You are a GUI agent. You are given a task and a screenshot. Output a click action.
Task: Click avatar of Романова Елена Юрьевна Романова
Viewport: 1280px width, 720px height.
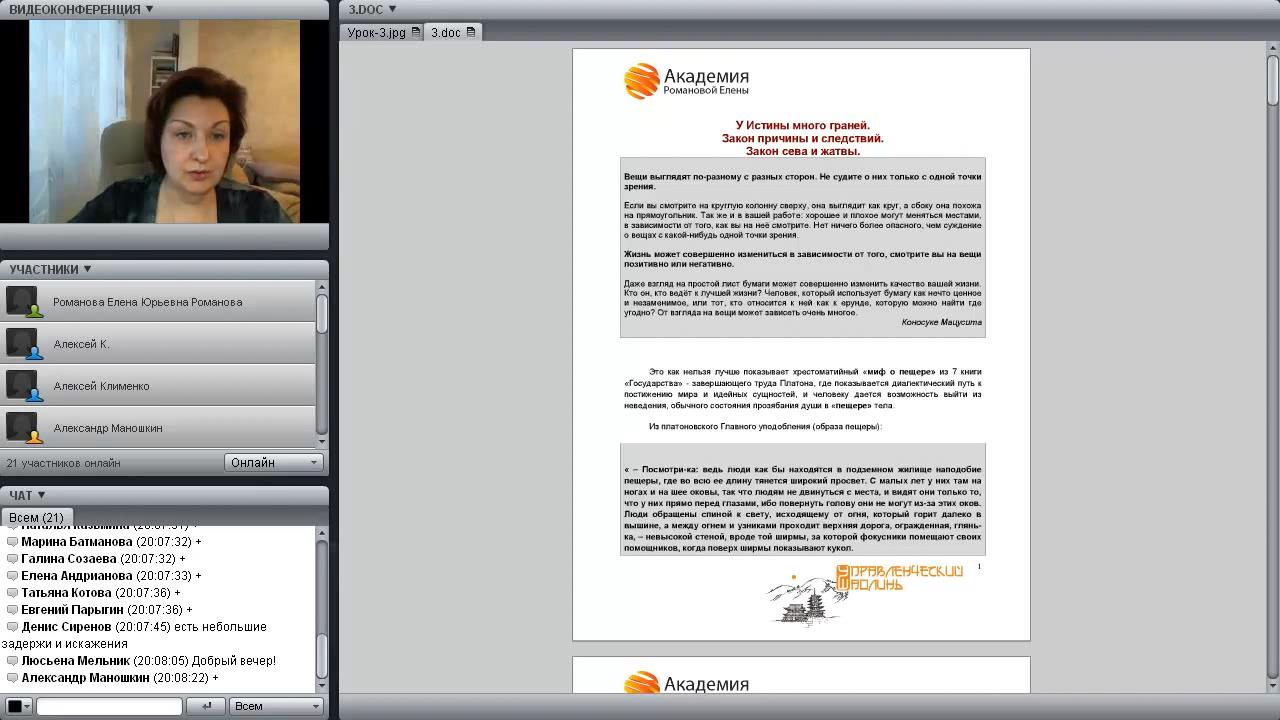[22, 302]
